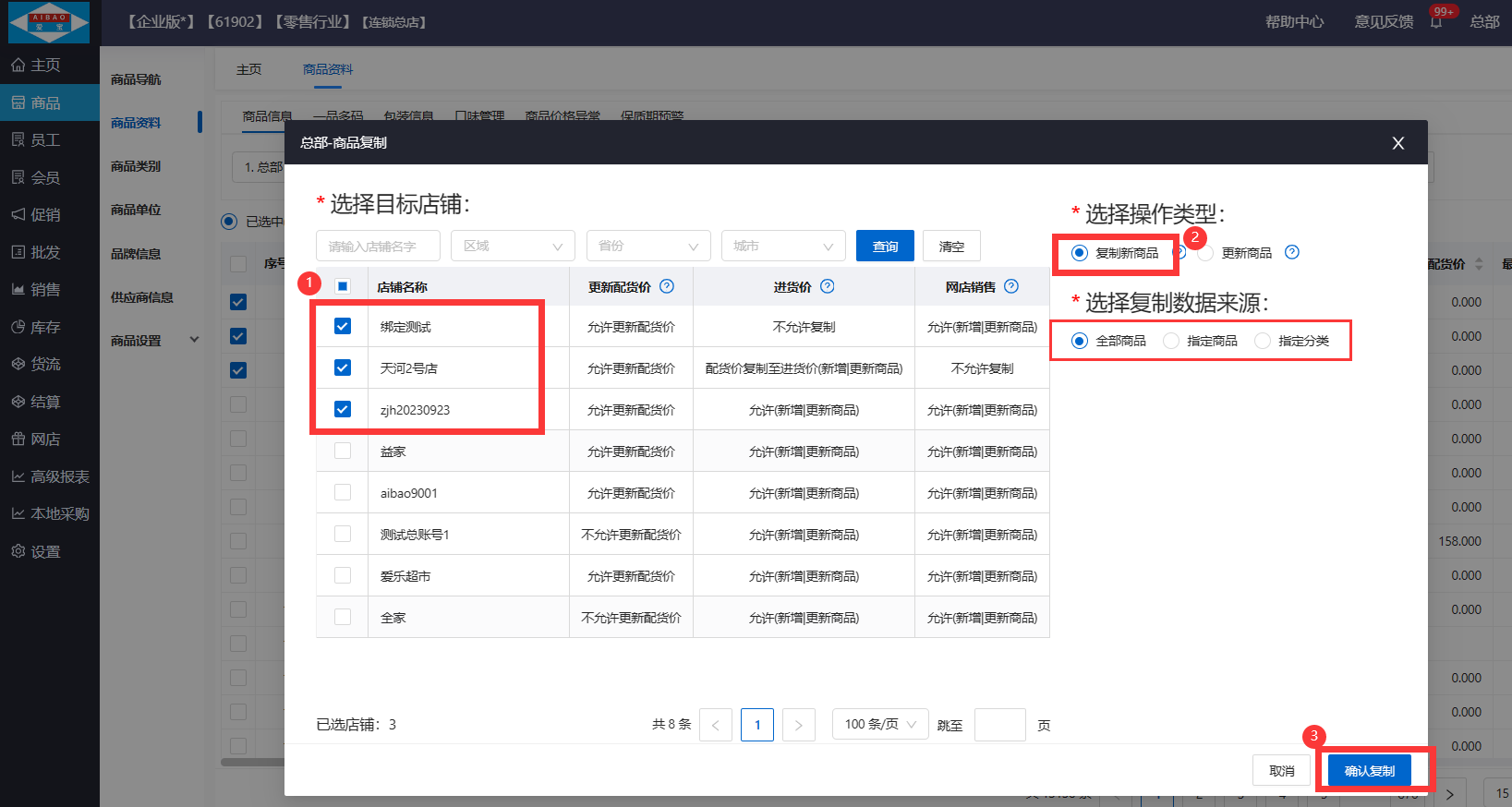Click the jump-to-page input box
This screenshot has height=807, width=1512.
(x=1000, y=725)
